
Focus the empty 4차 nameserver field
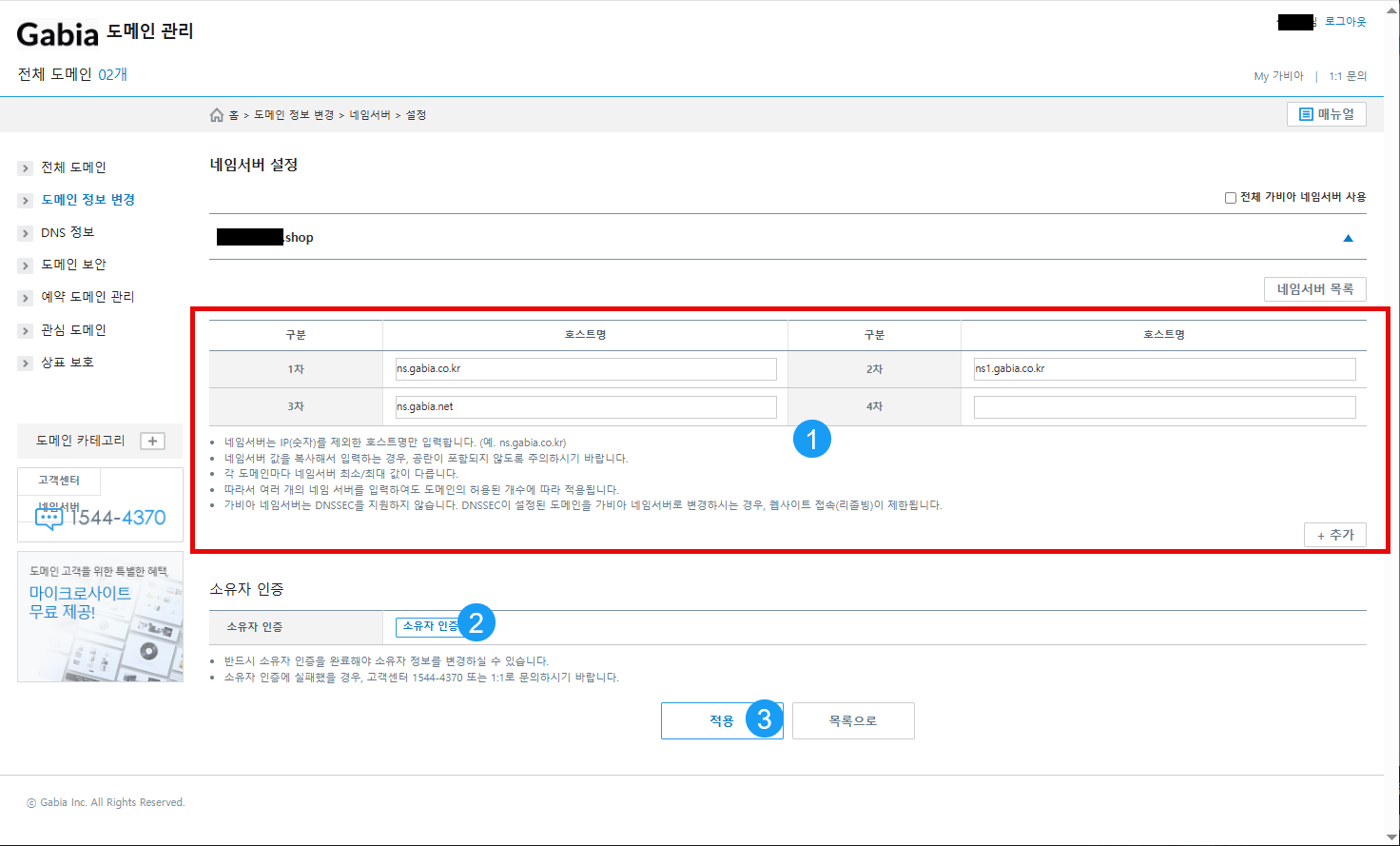click(1165, 407)
